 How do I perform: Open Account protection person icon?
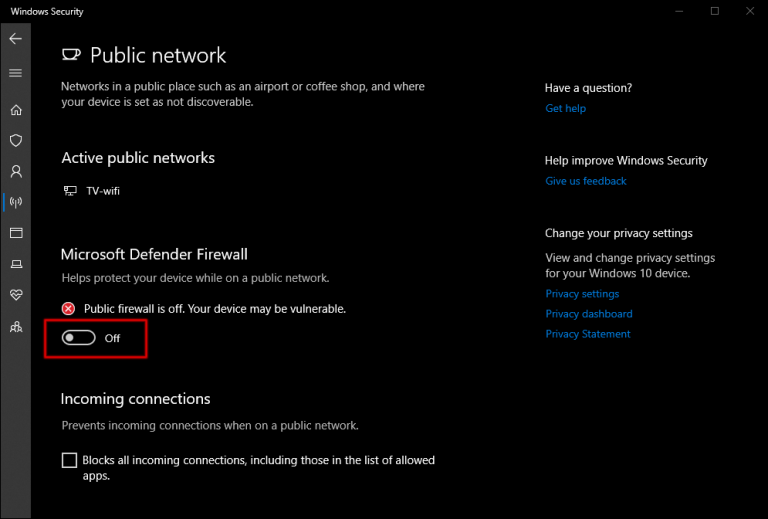pyautogui.click(x=15, y=172)
